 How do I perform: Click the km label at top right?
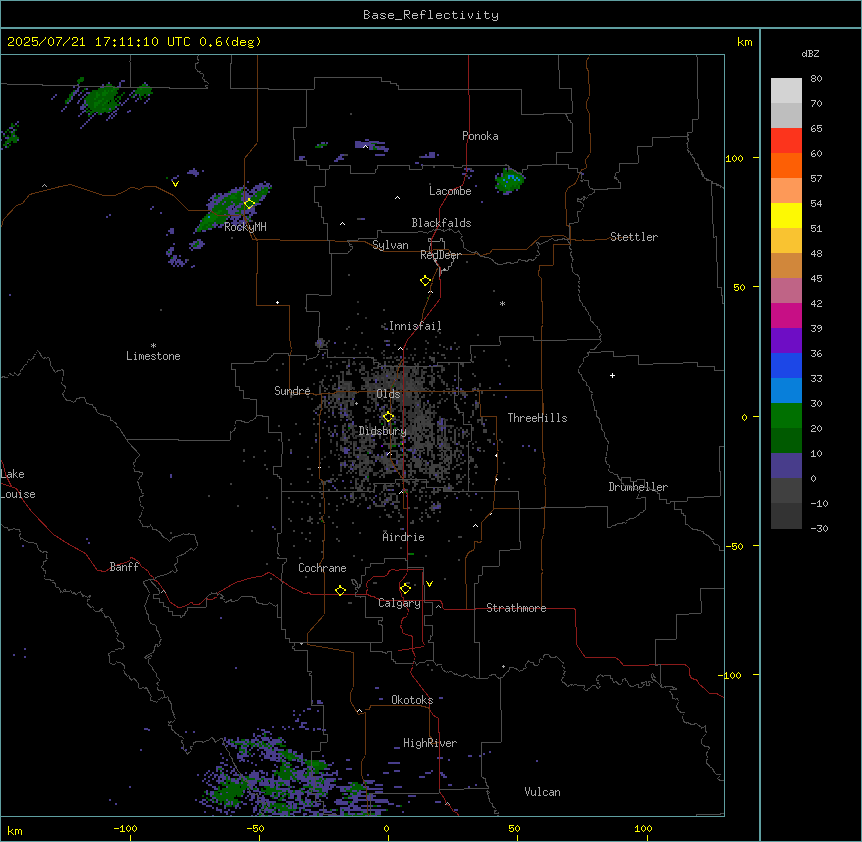pyautogui.click(x=744, y=42)
